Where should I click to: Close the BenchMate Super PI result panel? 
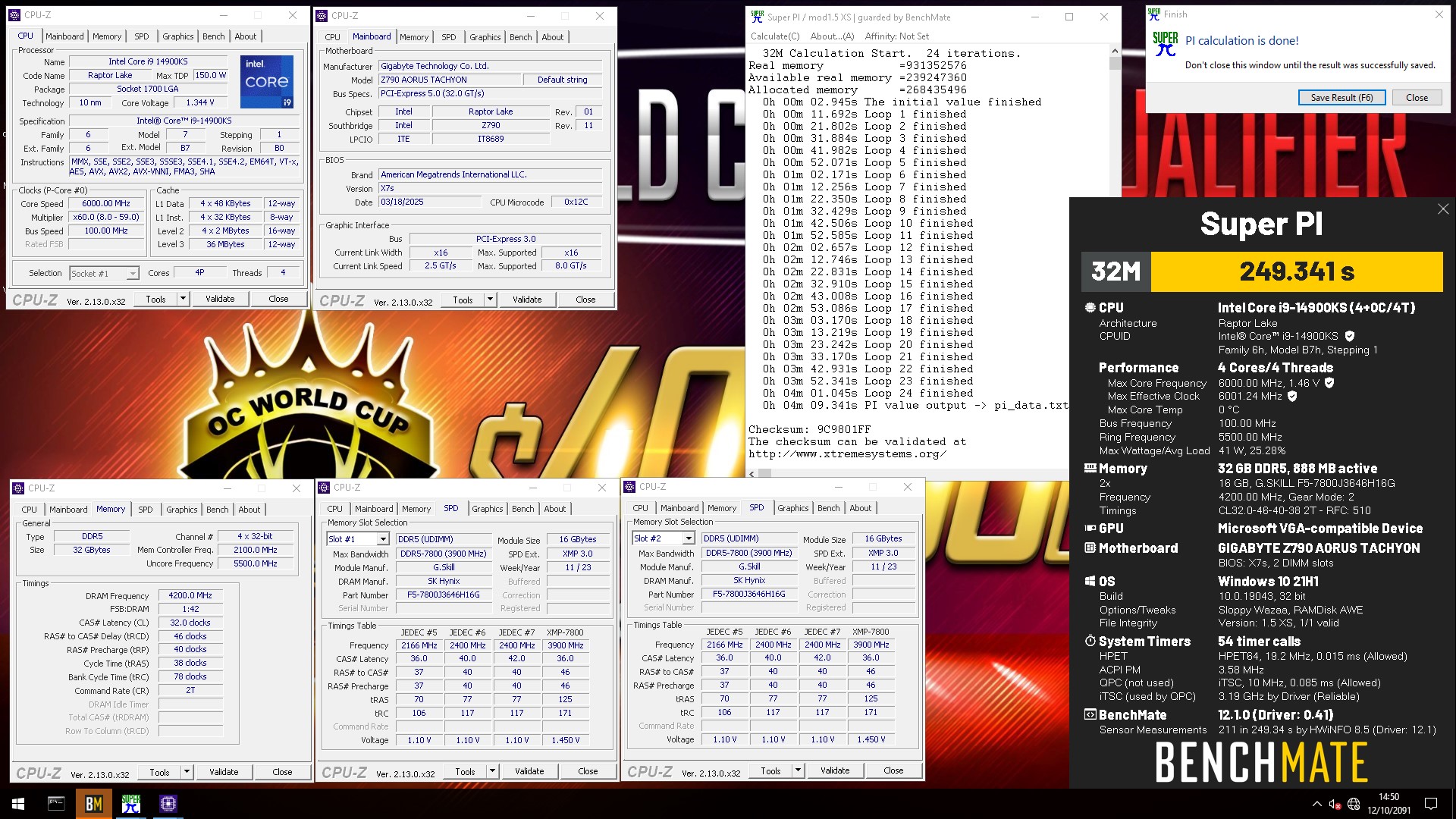(x=1442, y=209)
